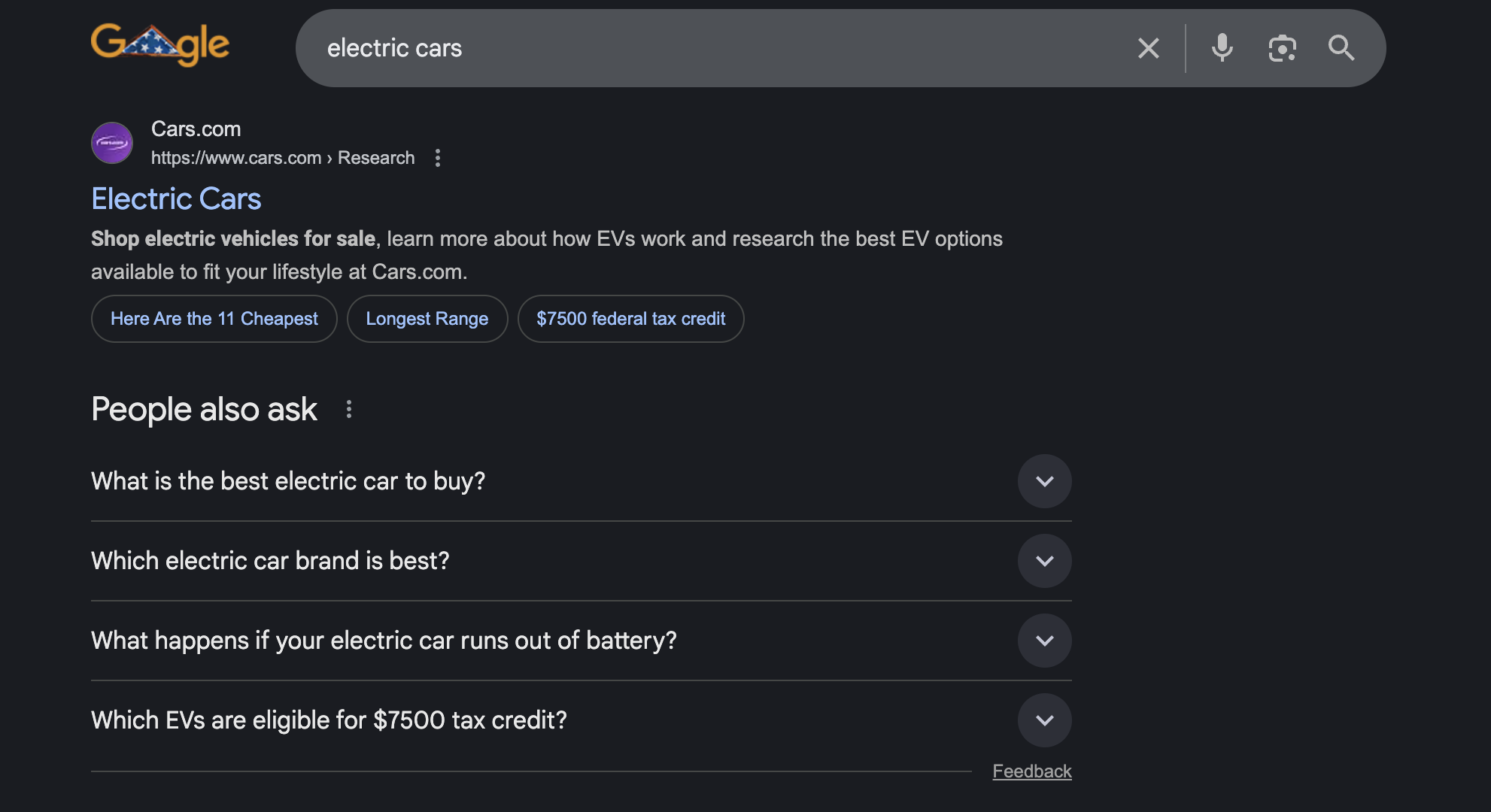
Task: Open the cars.com Research breadcrumb URL
Action: [x=283, y=158]
